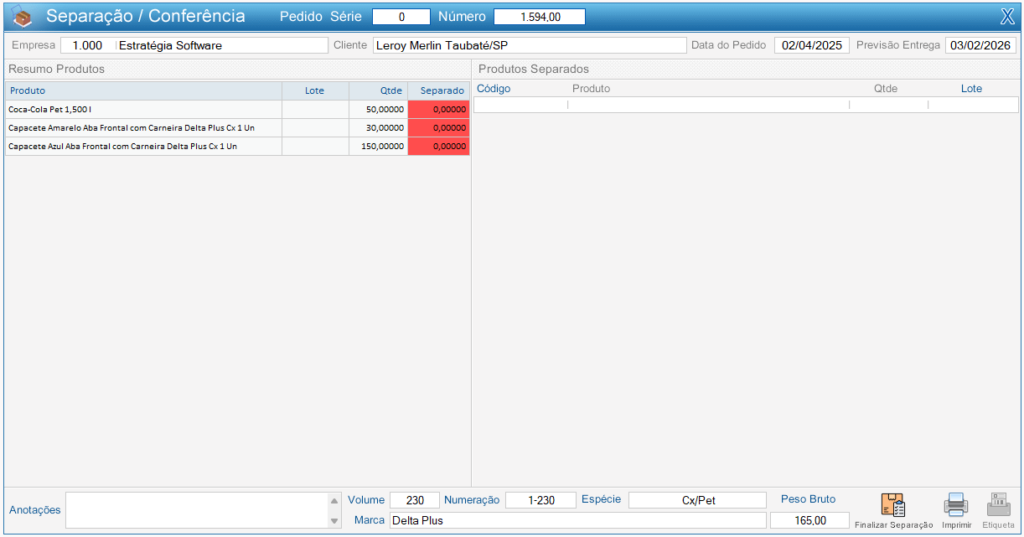The image size is (1024, 537).
Task: Edit the Marca field Delta Plus
Action: tap(576, 521)
